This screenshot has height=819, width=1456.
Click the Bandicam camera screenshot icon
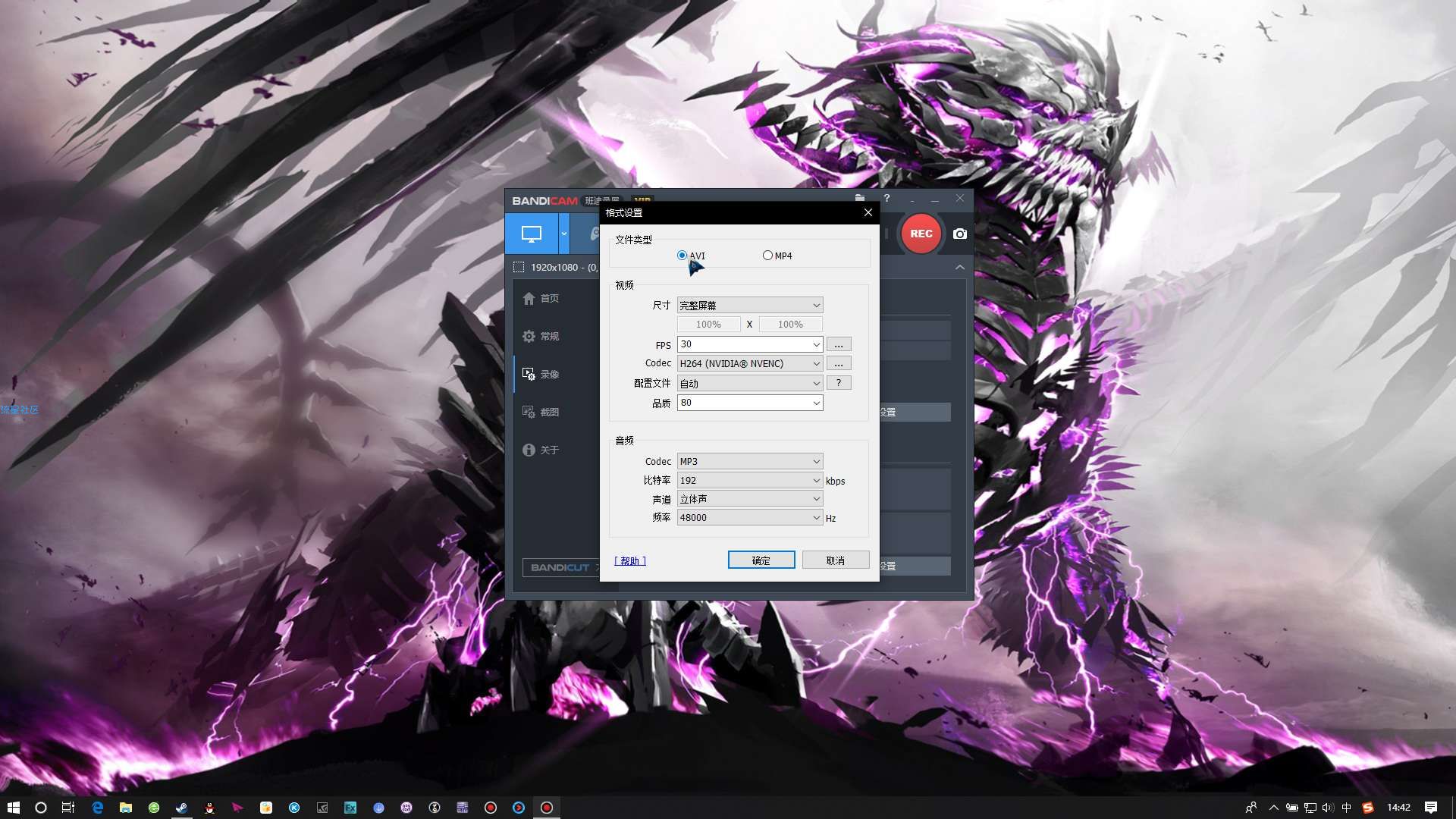tap(960, 234)
